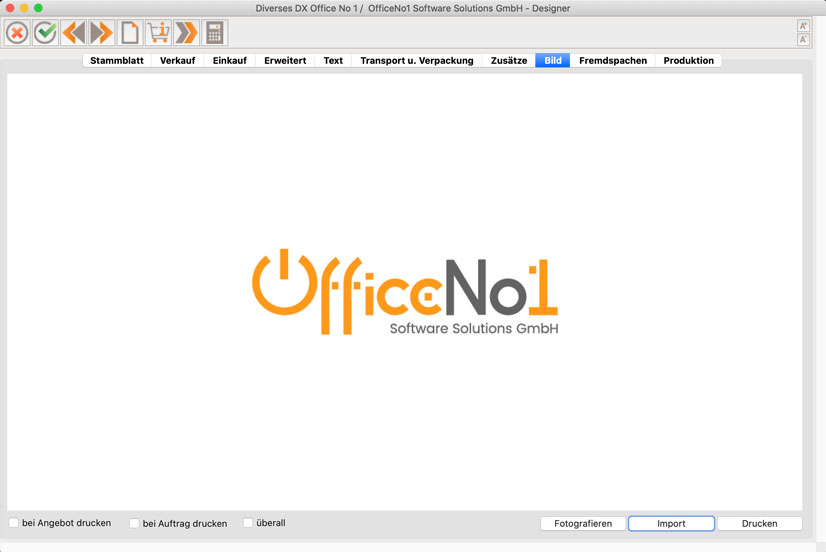Switch to the Produktion tab

coord(689,61)
